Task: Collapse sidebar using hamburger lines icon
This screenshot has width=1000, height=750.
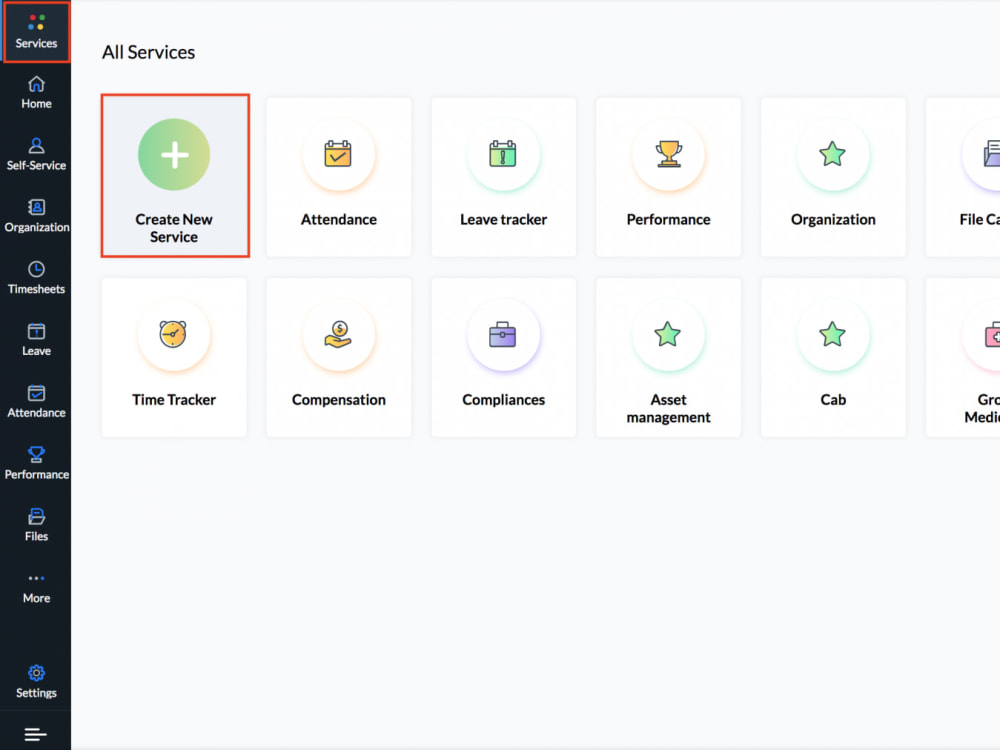Action: click(x=36, y=735)
